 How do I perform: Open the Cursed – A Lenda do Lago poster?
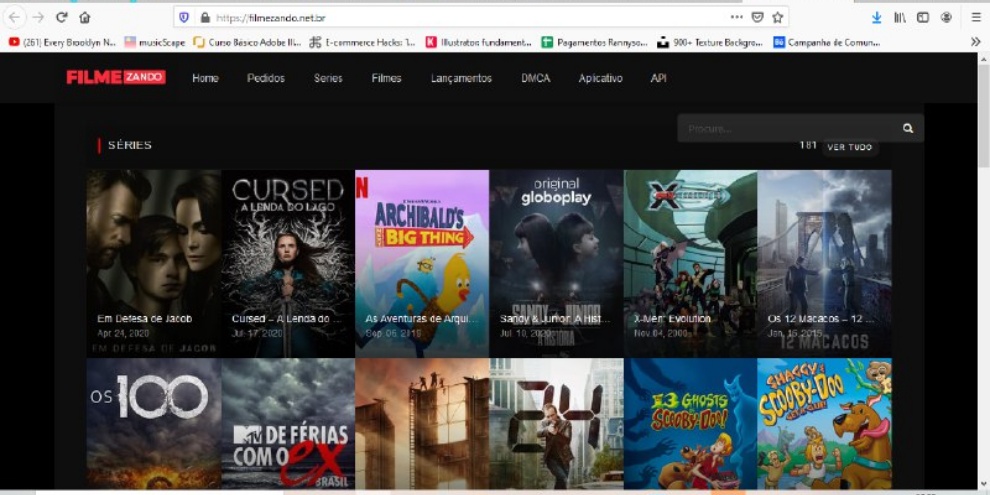coord(288,262)
